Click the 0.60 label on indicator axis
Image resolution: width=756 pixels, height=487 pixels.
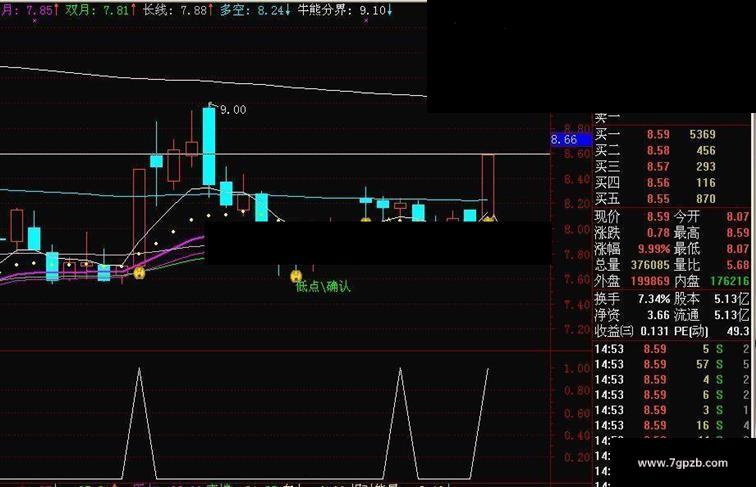coord(577,414)
